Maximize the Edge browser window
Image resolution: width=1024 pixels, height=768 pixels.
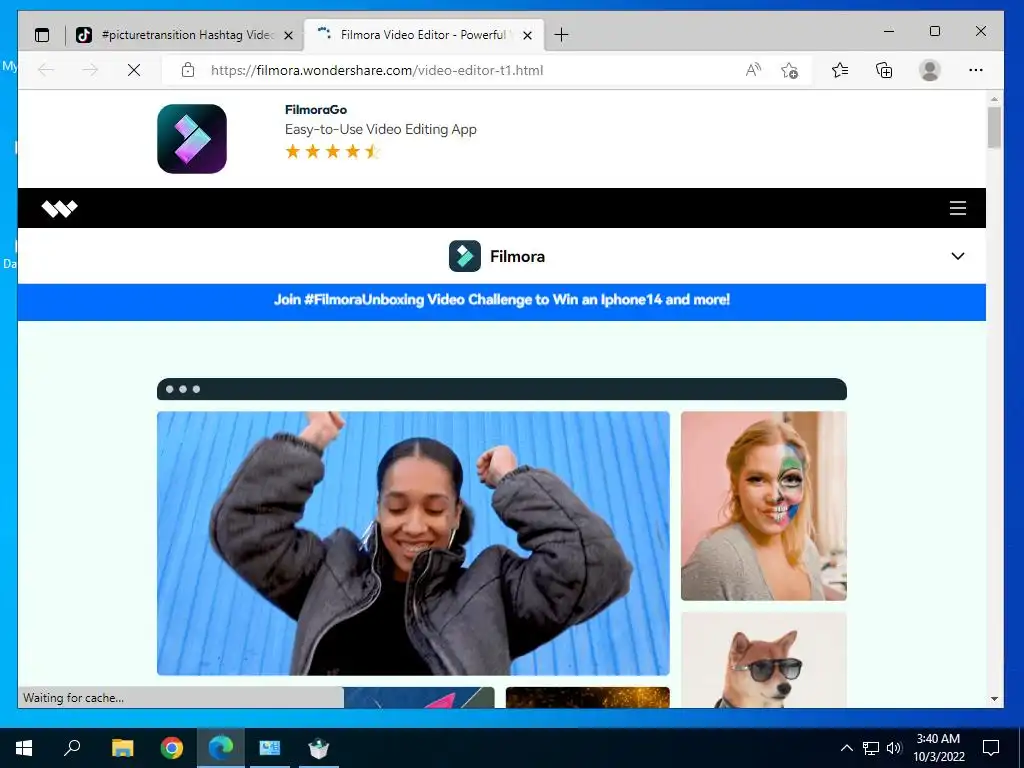click(935, 31)
